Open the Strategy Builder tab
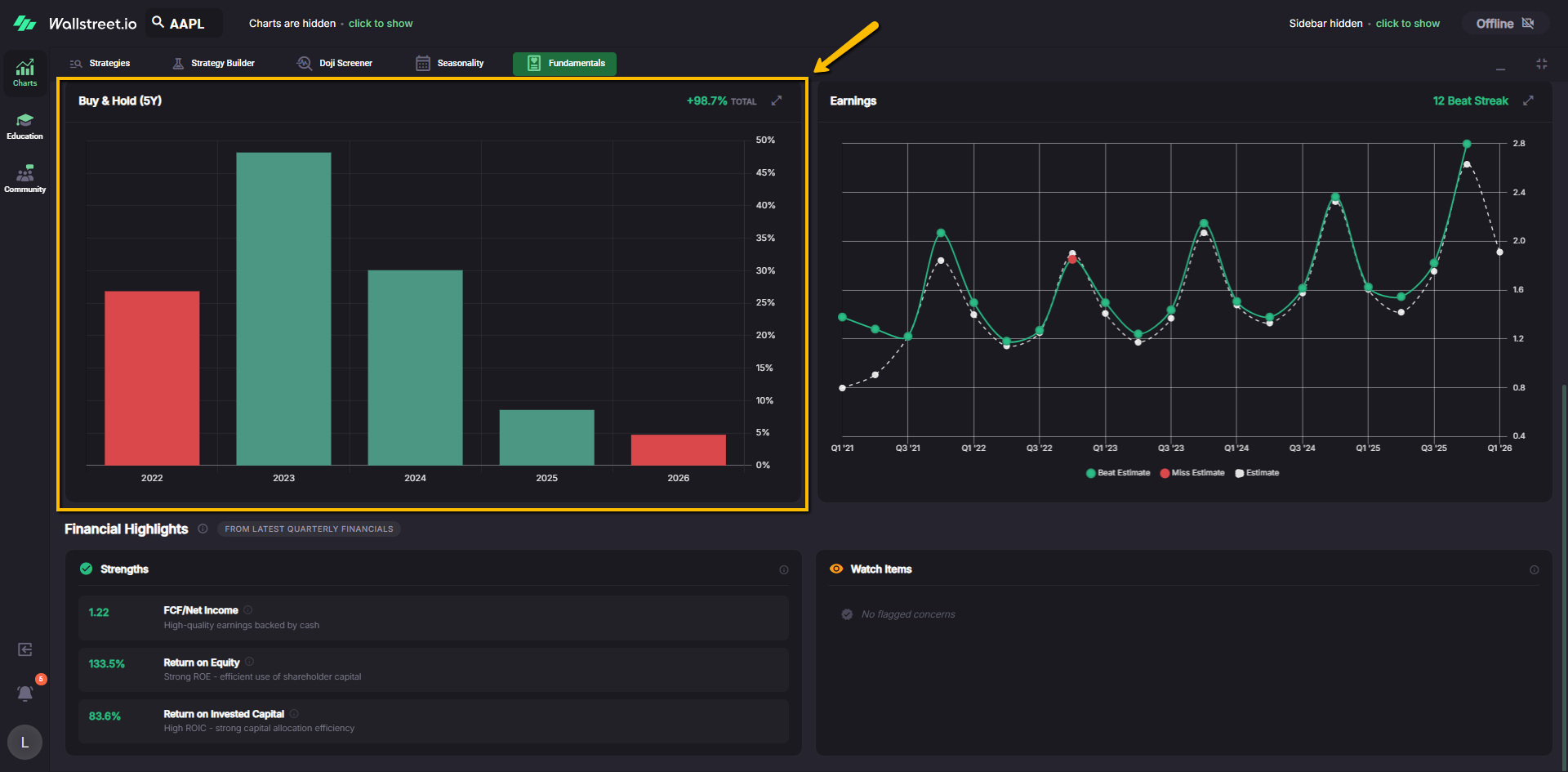 214,63
